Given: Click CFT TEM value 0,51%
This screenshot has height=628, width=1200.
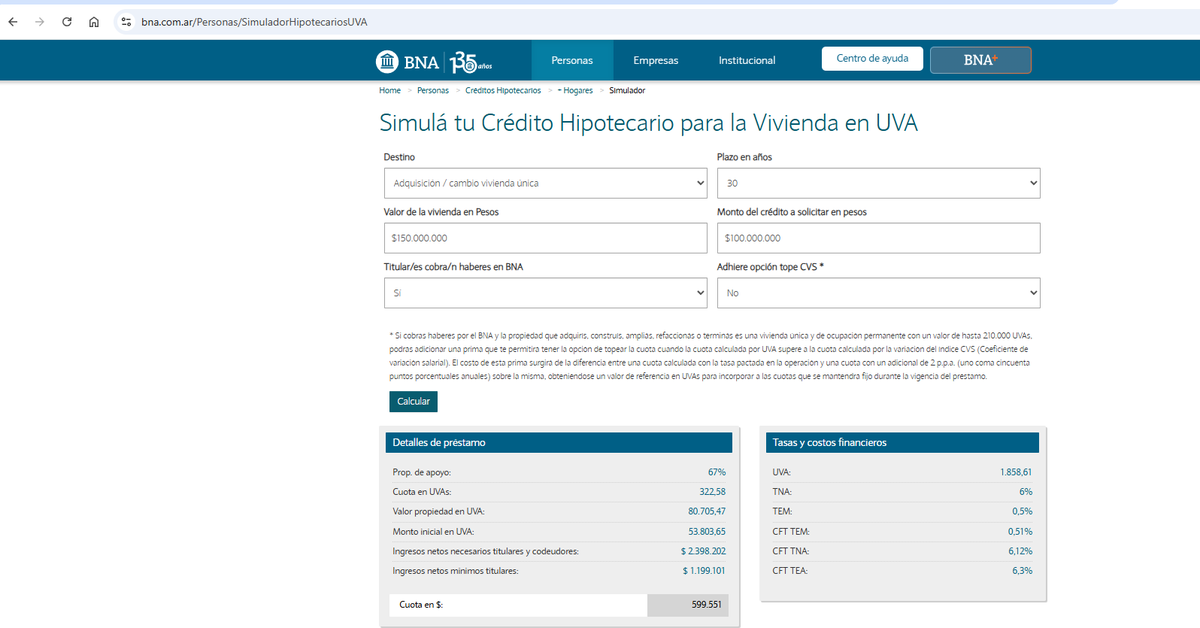Looking at the screenshot, I should (x=1020, y=531).
